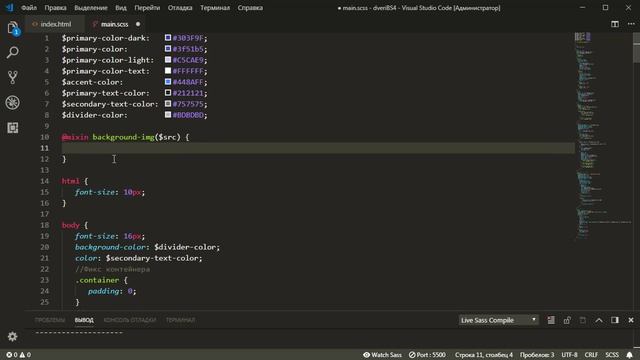This screenshot has height=360, width=640.
Task: Click the cursor position Строка 11 indicator
Action: [x=484, y=355]
